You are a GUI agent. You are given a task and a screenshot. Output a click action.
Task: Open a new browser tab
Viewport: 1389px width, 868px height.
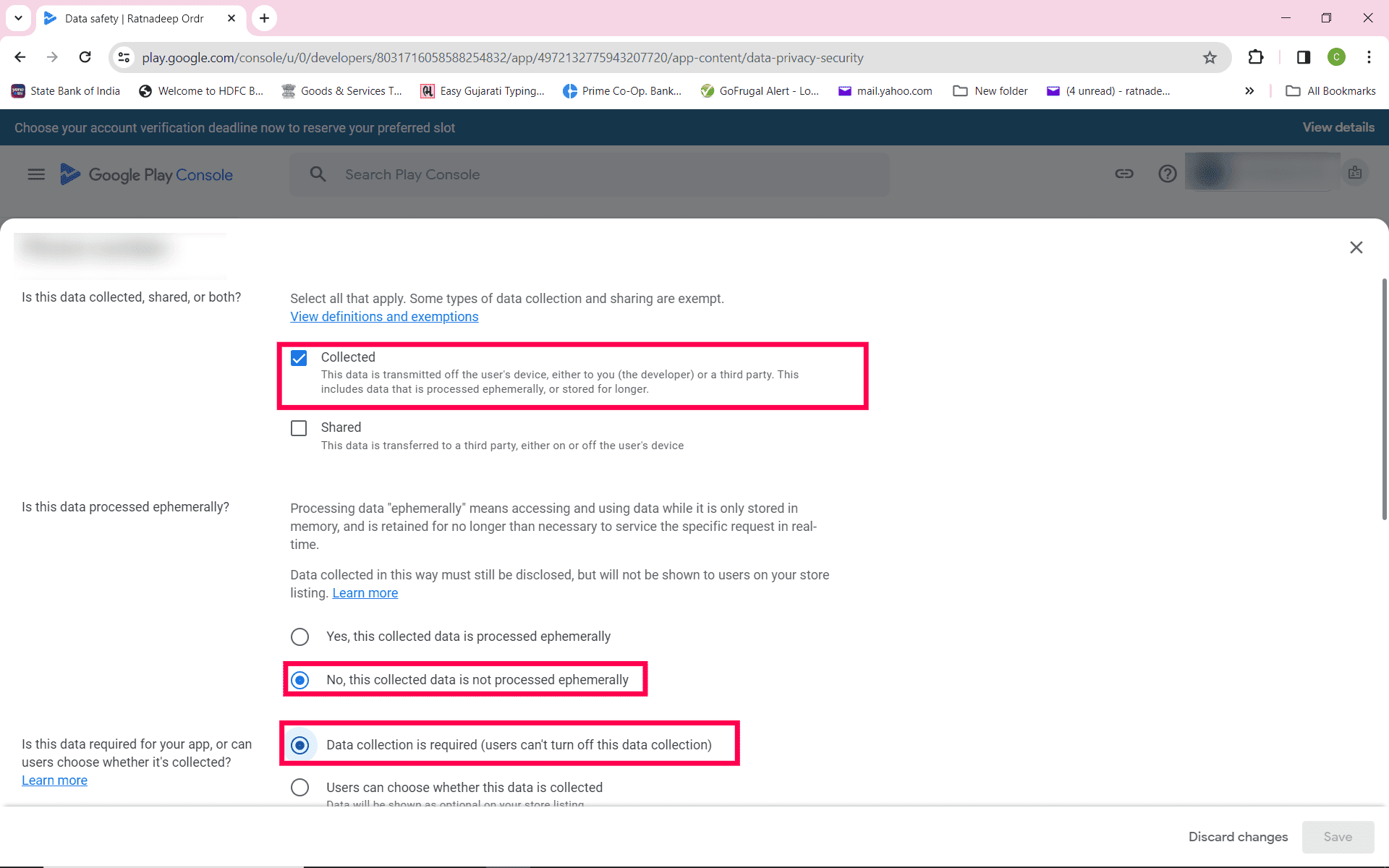point(265,18)
